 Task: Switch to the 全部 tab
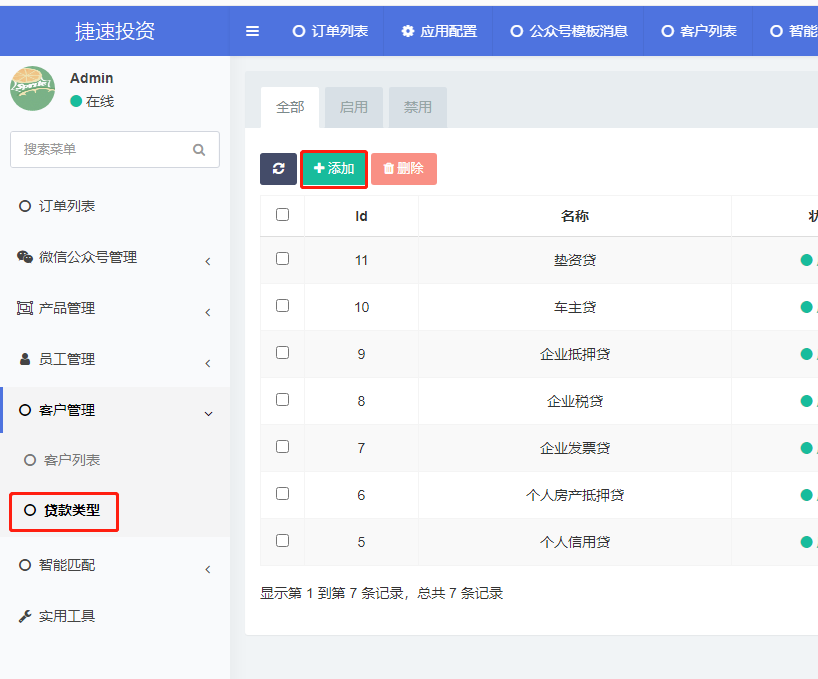[290, 107]
